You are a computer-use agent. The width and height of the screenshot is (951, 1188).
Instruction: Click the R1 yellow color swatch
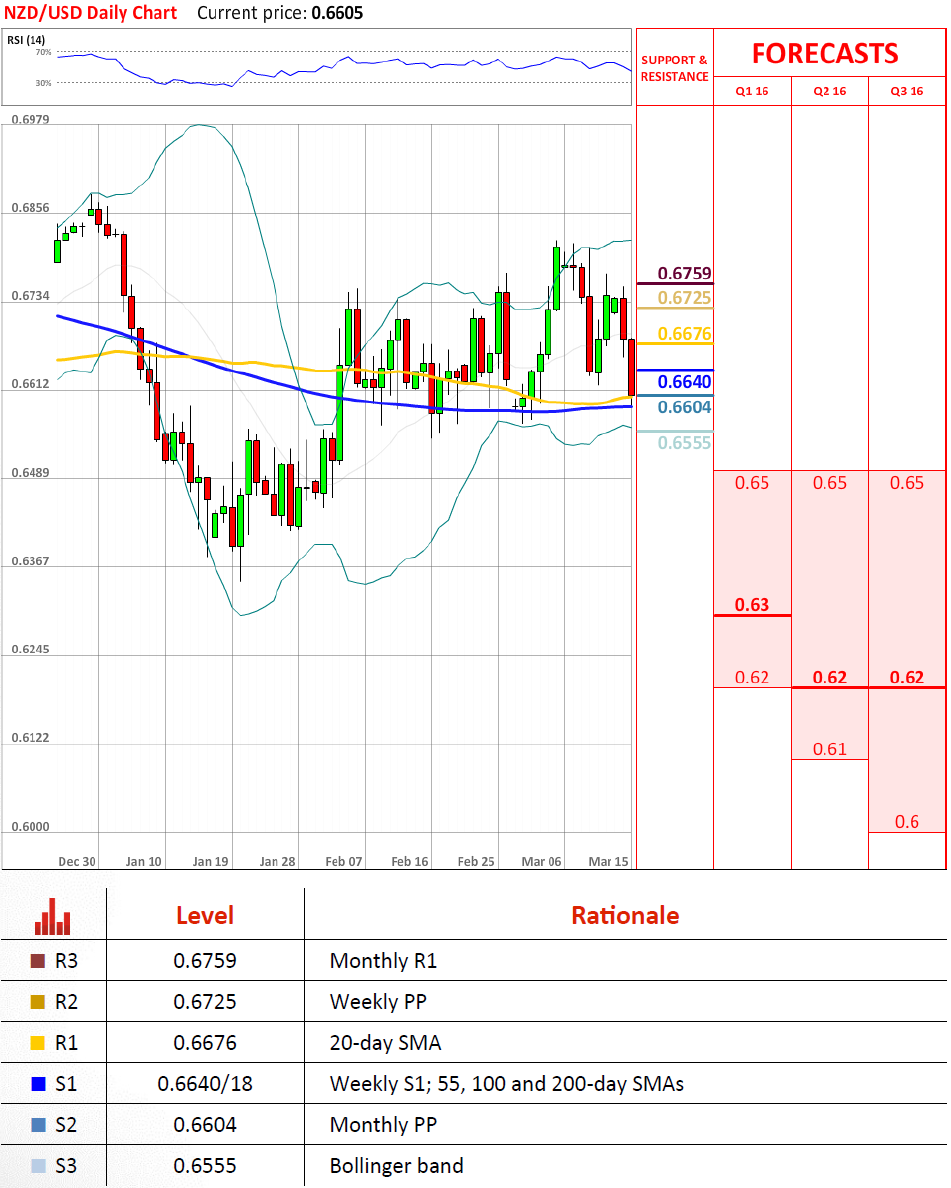(38, 1043)
